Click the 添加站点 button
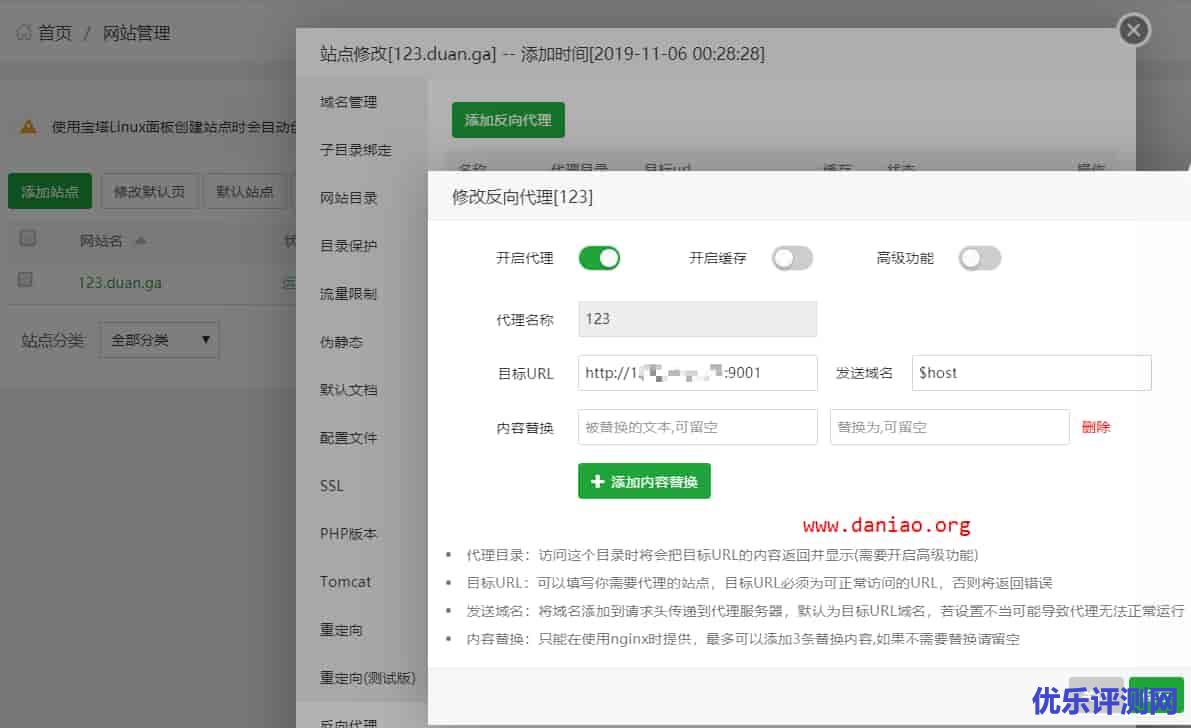Screen dimensions: 1191x728 (x=49, y=190)
